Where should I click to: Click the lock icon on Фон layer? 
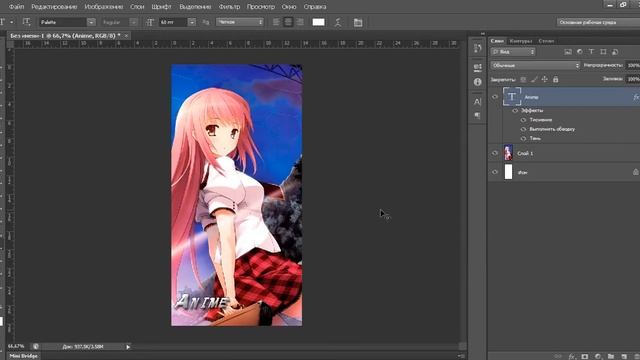(636, 172)
